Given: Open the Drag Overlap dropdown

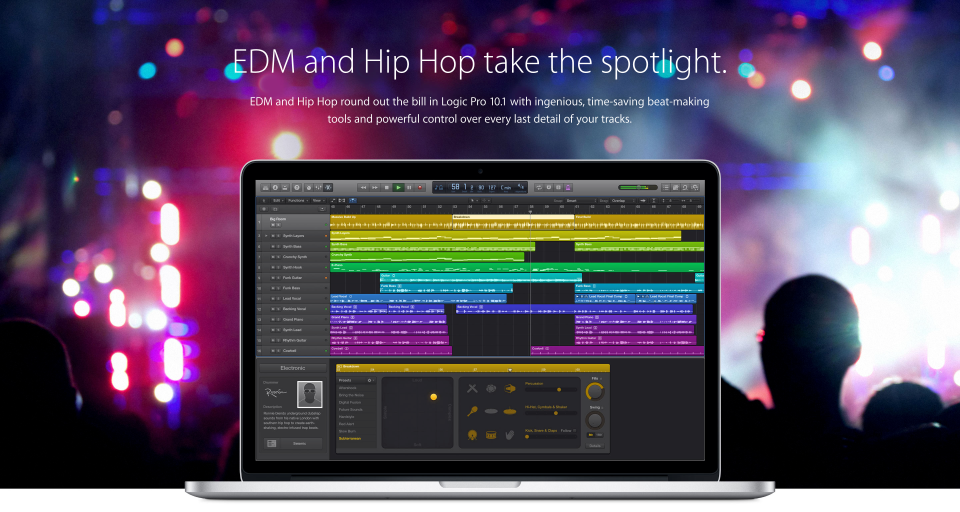Looking at the screenshot, I should point(623,200).
